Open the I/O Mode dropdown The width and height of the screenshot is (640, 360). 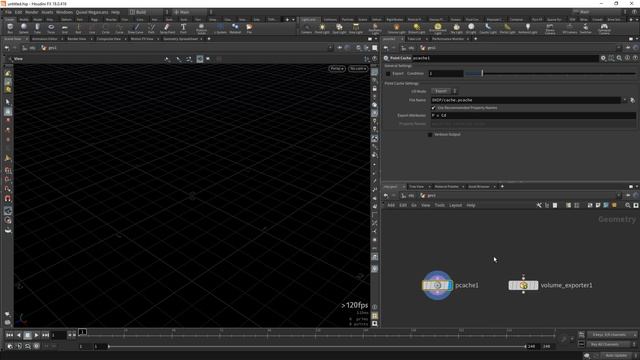pos(445,91)
